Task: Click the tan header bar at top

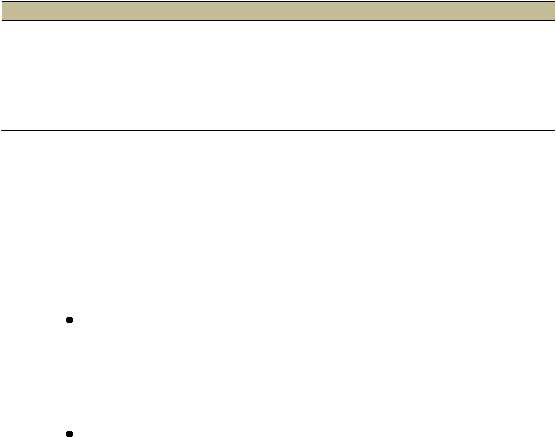Action: click(x=278, y=11)
